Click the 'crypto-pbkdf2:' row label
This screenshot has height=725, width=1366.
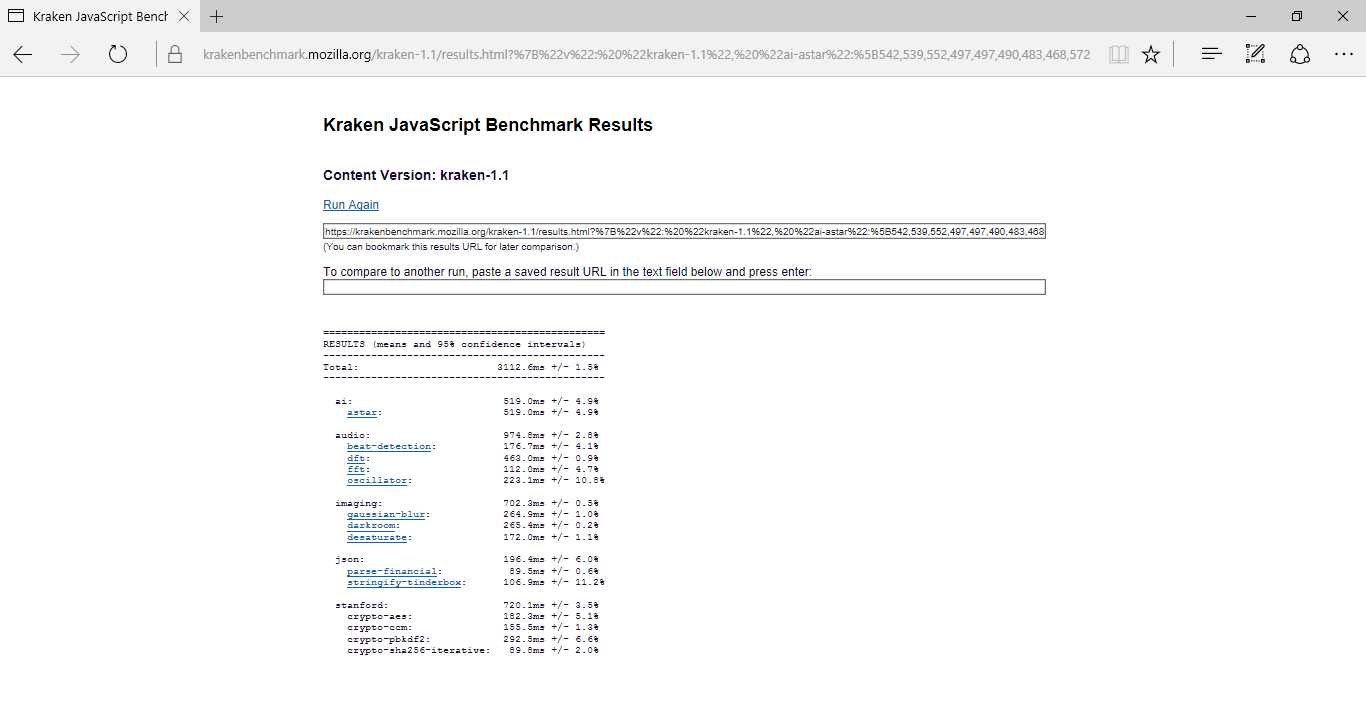[389, 639]
